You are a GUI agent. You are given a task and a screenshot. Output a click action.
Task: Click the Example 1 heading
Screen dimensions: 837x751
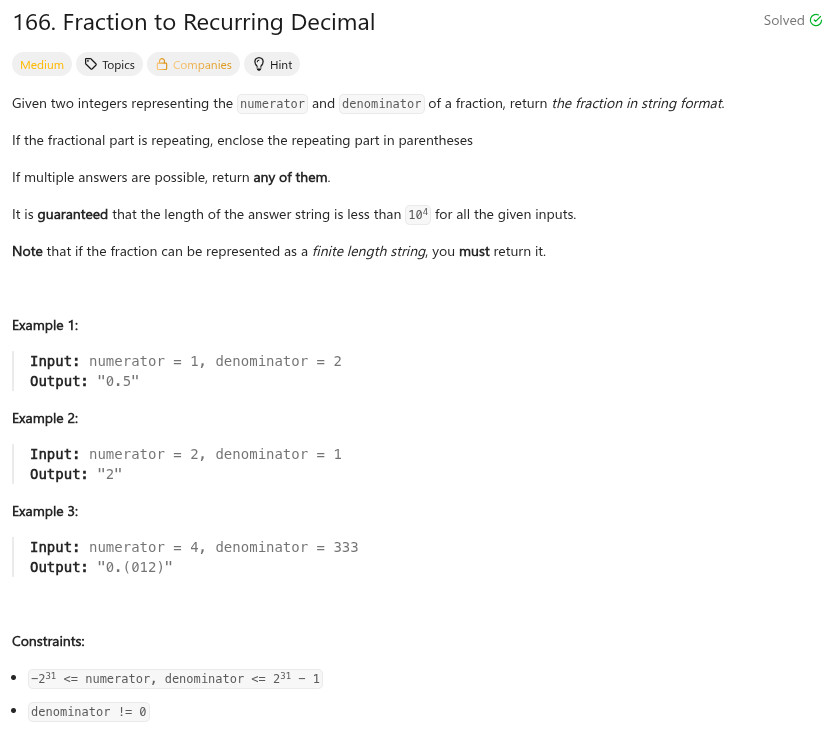(x=45, y=325)
